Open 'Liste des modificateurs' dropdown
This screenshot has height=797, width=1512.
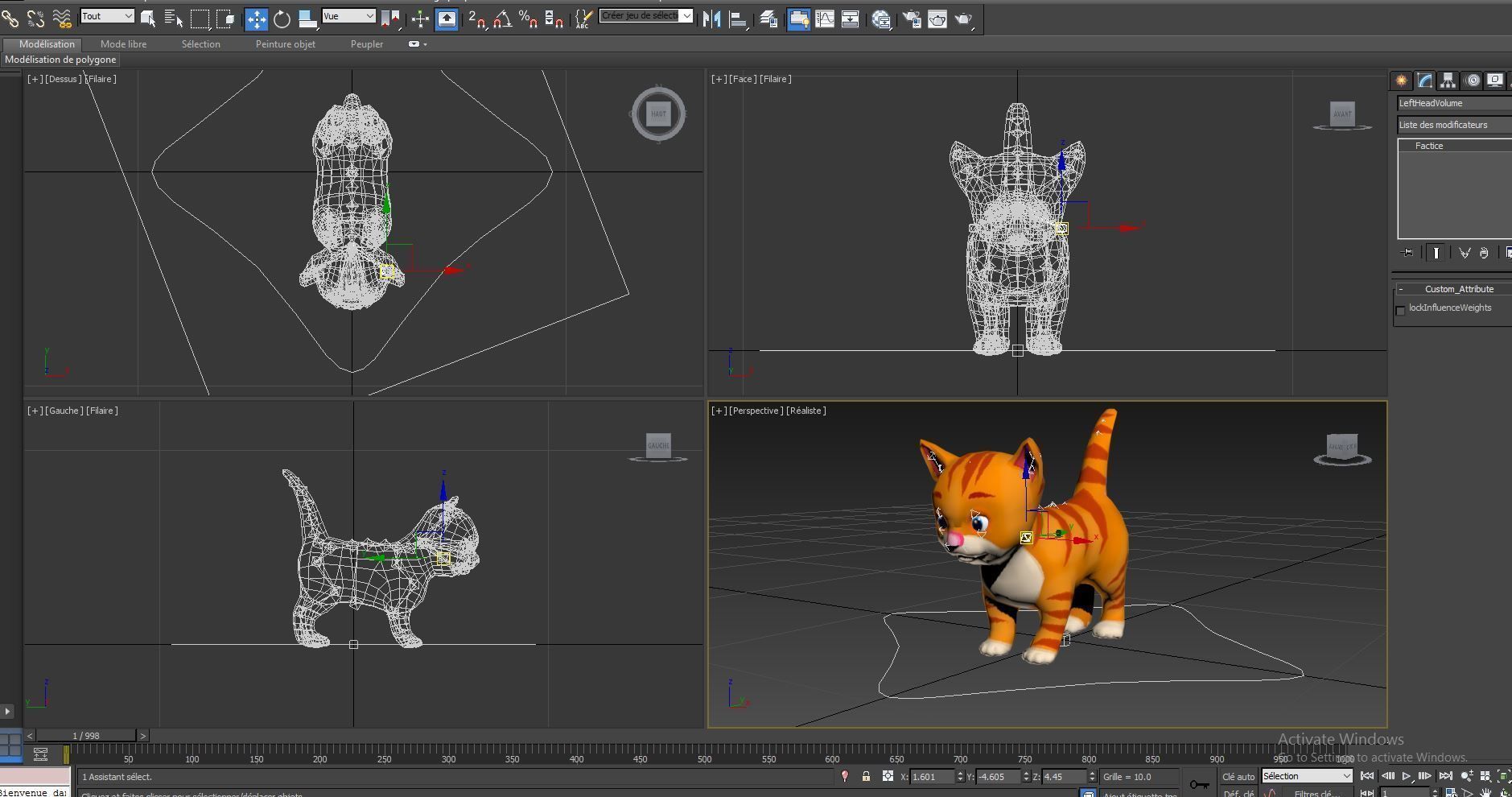coord(1454,125)
